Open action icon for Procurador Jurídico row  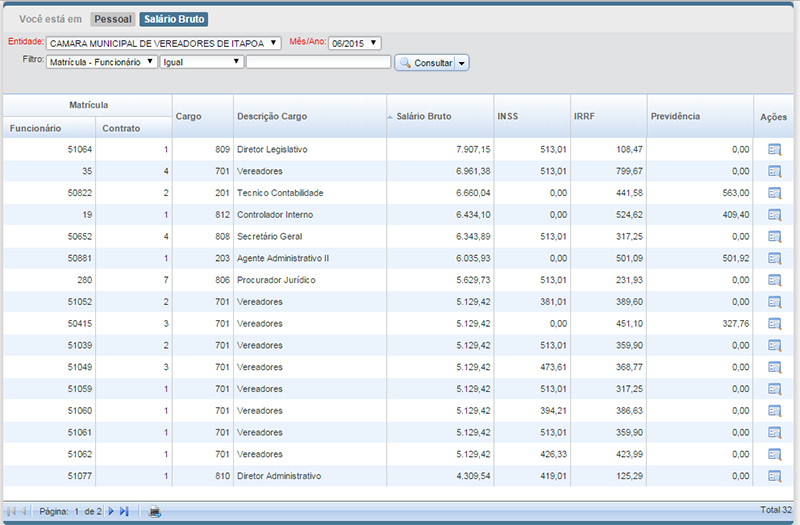(x=774, y=281)
